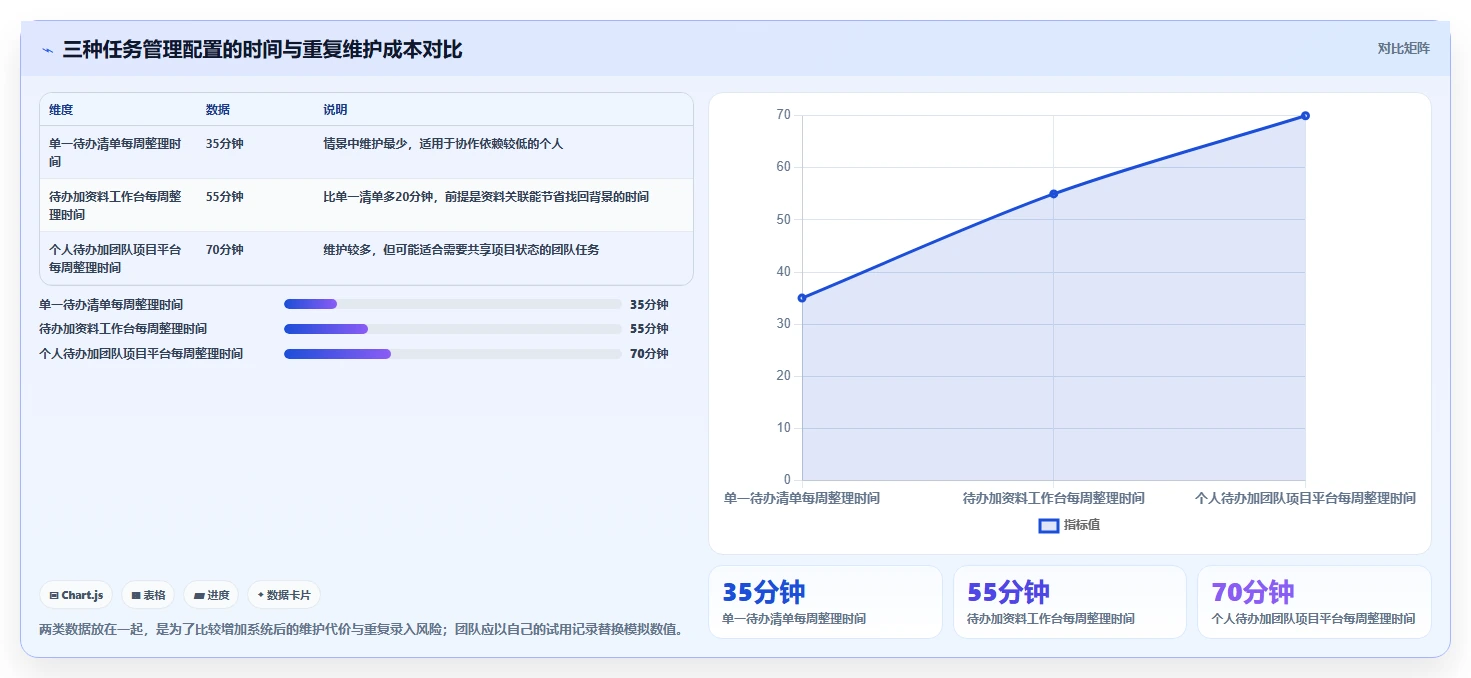Click x-axis label 个人待办加团队项目平台每周整理时间
This screenshot has width=1471, height=678.
click(x=1305, y=498)
